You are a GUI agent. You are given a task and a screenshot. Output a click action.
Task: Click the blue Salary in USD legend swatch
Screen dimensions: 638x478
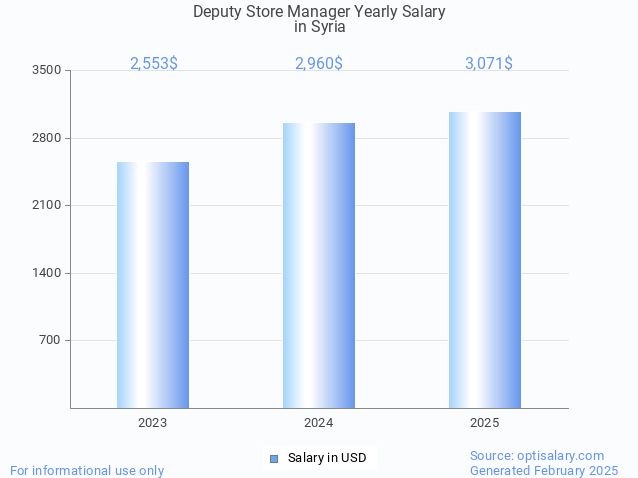(x=274, y=459)
